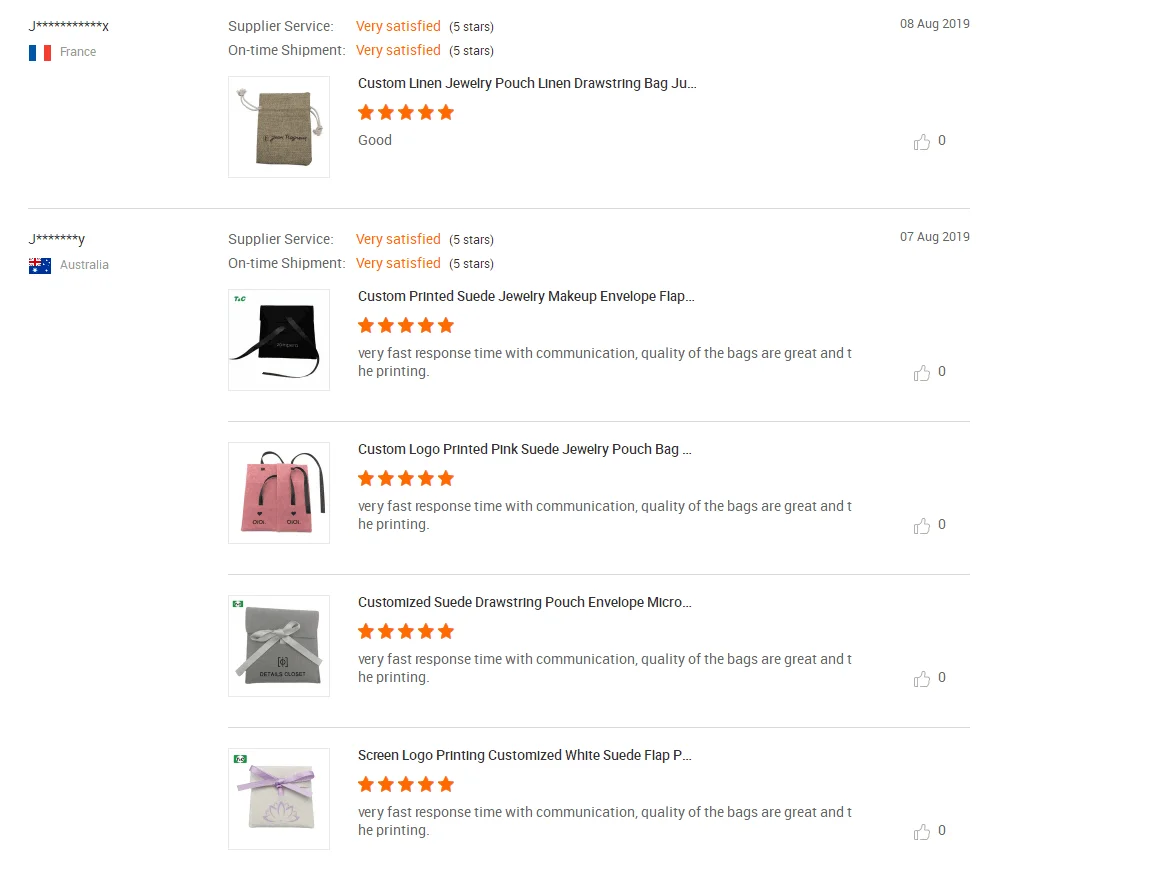Image resolution: width=1170 pixels, height=890 pixels.
Task: Click the France flag icon
Action: click(x=40, y=52)
